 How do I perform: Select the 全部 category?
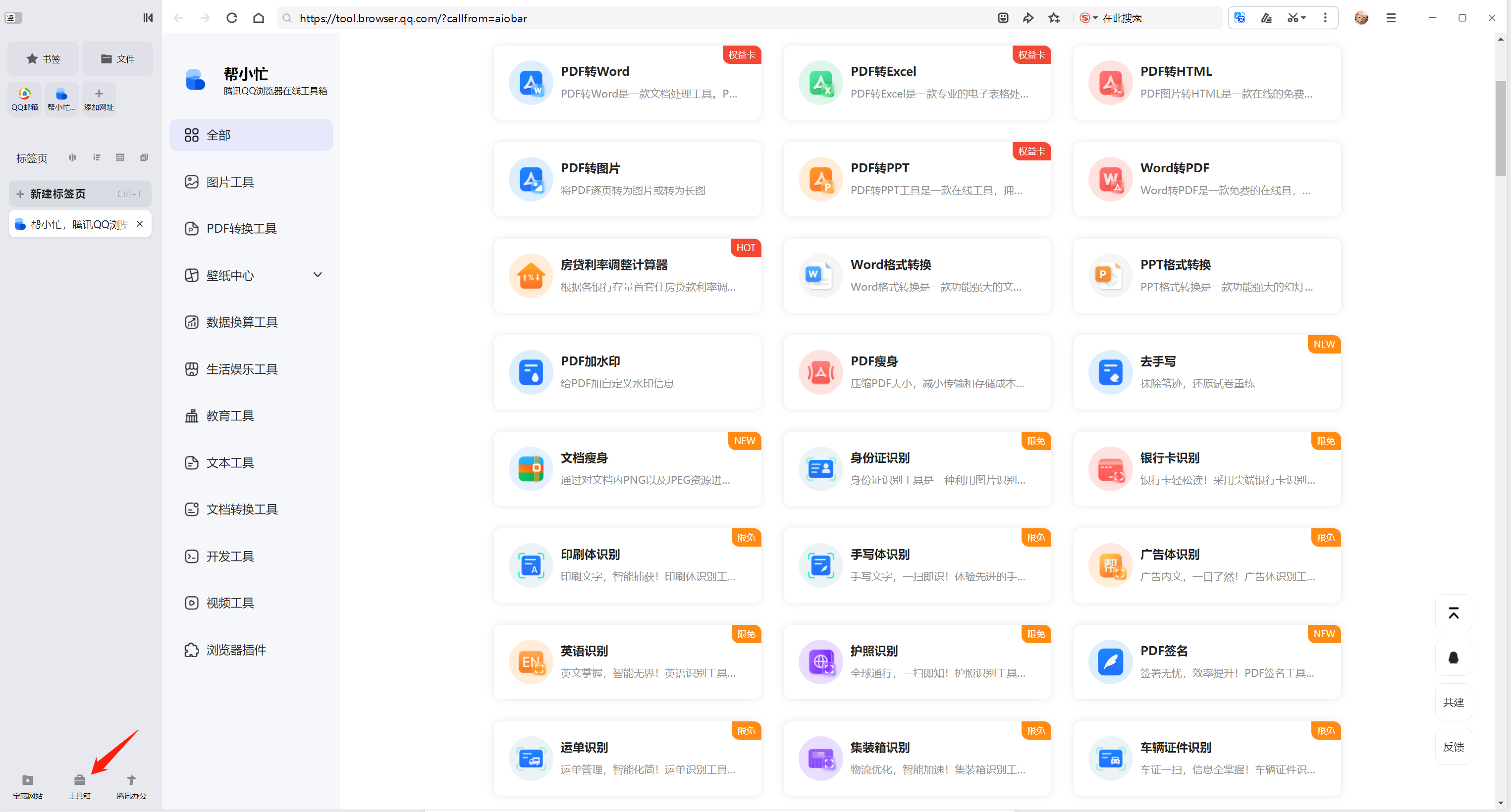tap(251, 135)
